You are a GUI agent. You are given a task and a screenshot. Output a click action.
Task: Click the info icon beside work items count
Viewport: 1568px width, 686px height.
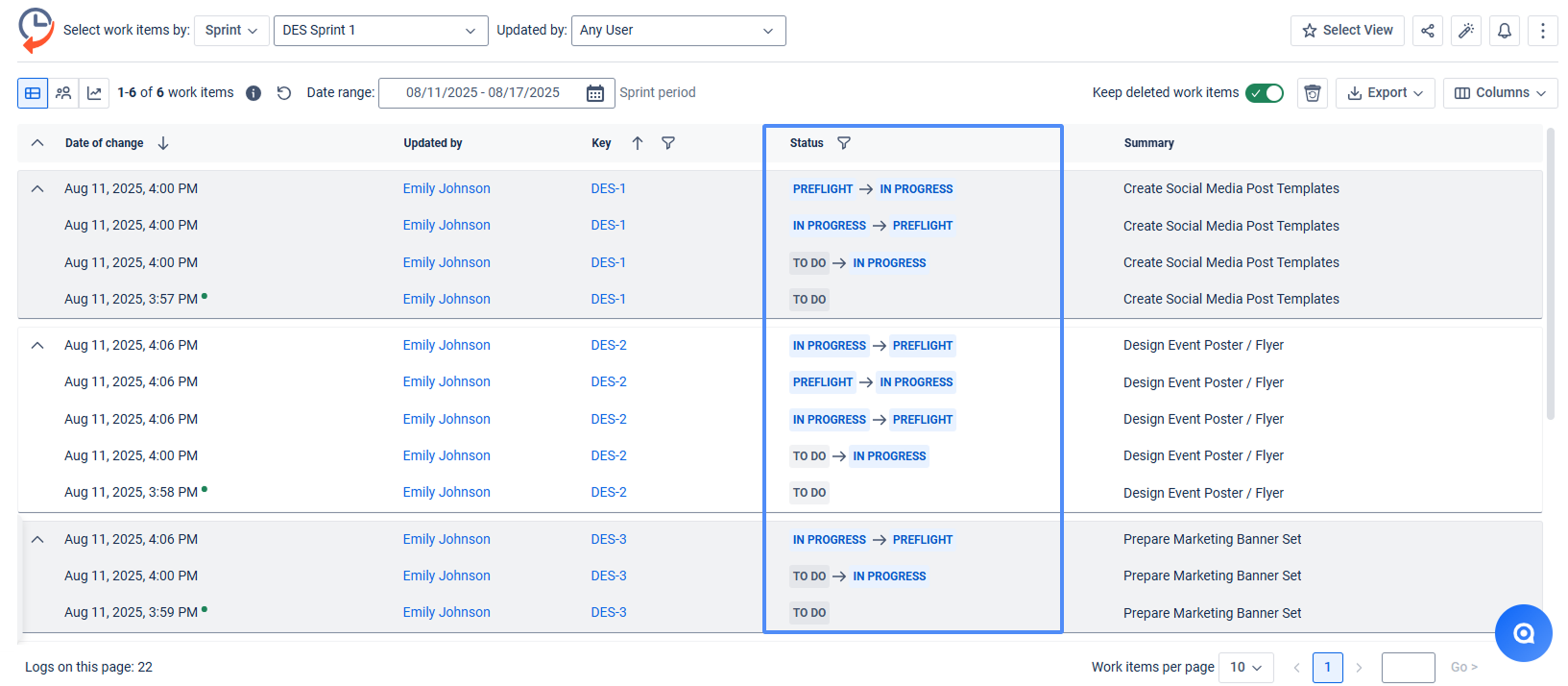tap(253, 93)
